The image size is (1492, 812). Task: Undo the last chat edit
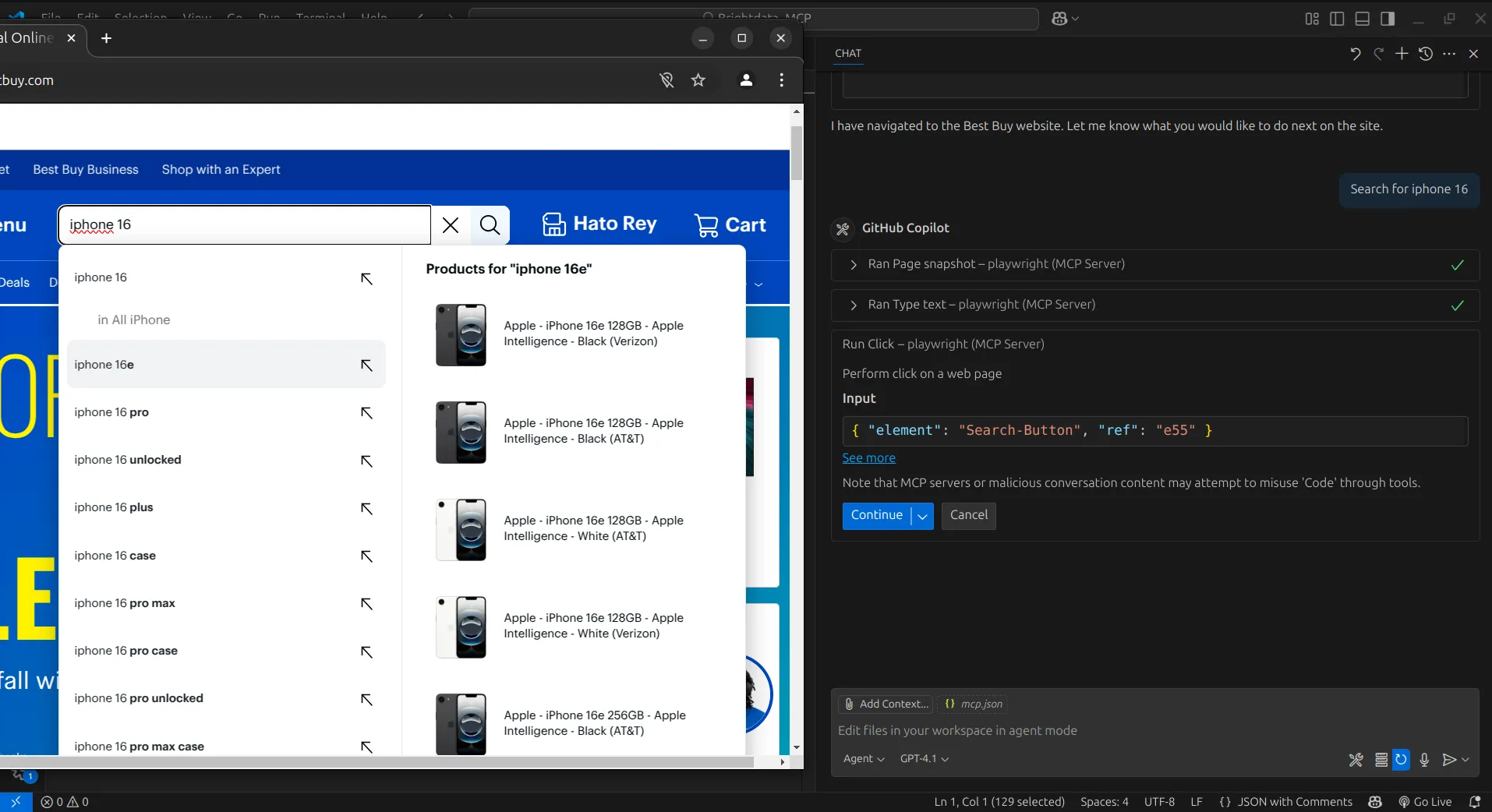[x=1355, y=54]
